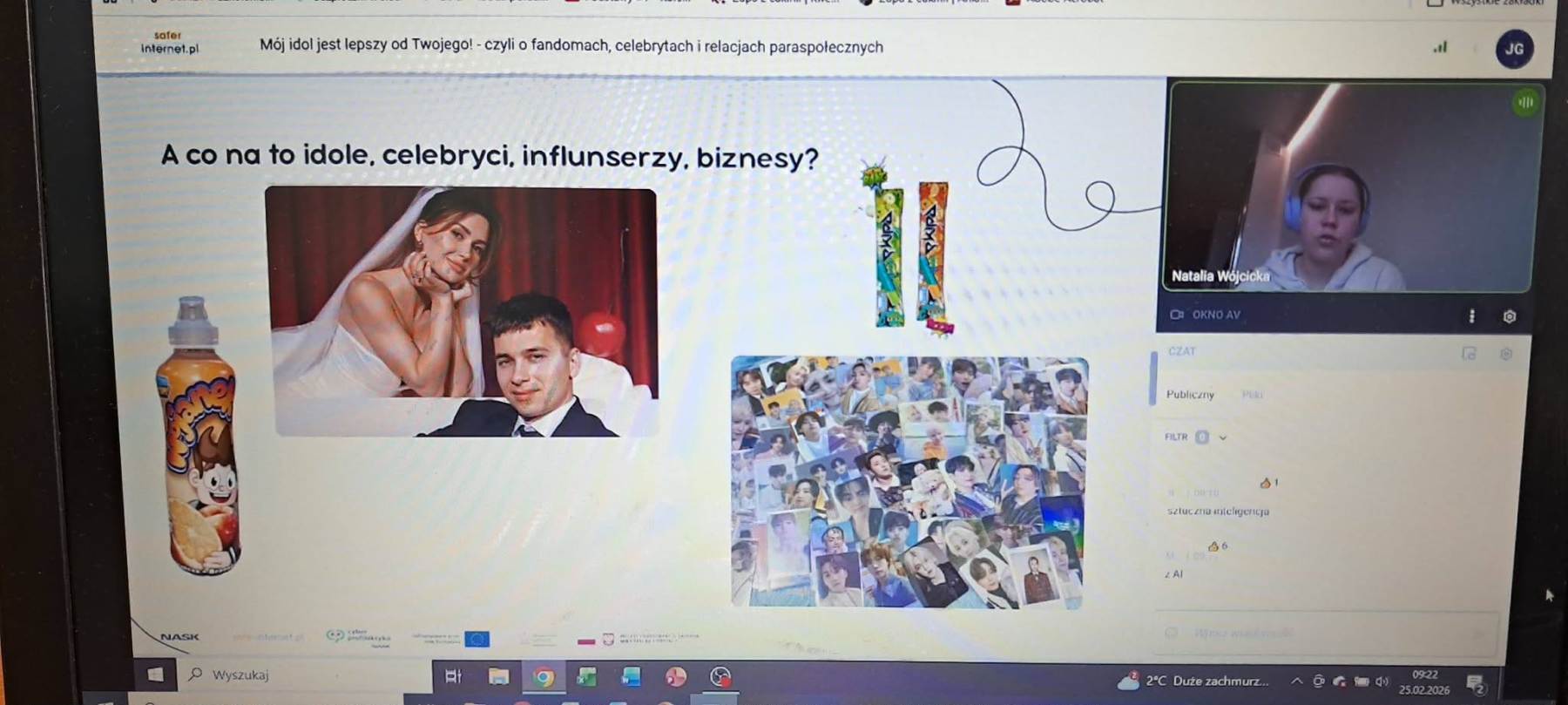Open AV window settings gear
The height and width of the screenshot is (705, 1568).
[1509, 316]
